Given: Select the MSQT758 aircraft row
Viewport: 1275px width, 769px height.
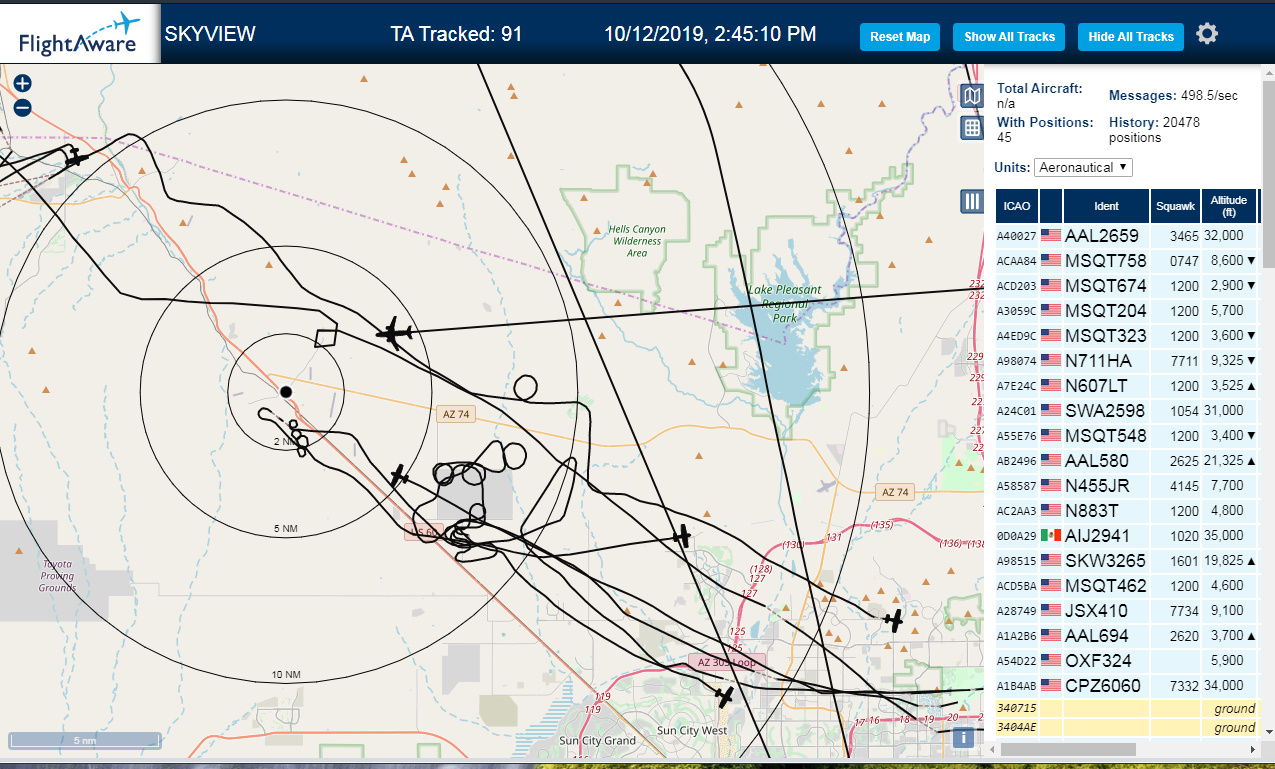Looking at the screenshot, I should pyautogui.click(x=1126, y=261).
